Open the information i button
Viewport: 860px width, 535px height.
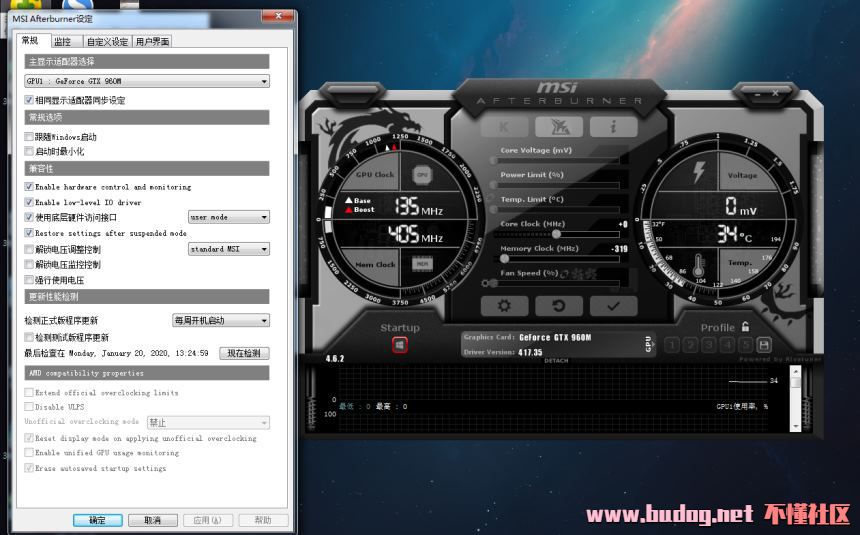tap(613, 127)
